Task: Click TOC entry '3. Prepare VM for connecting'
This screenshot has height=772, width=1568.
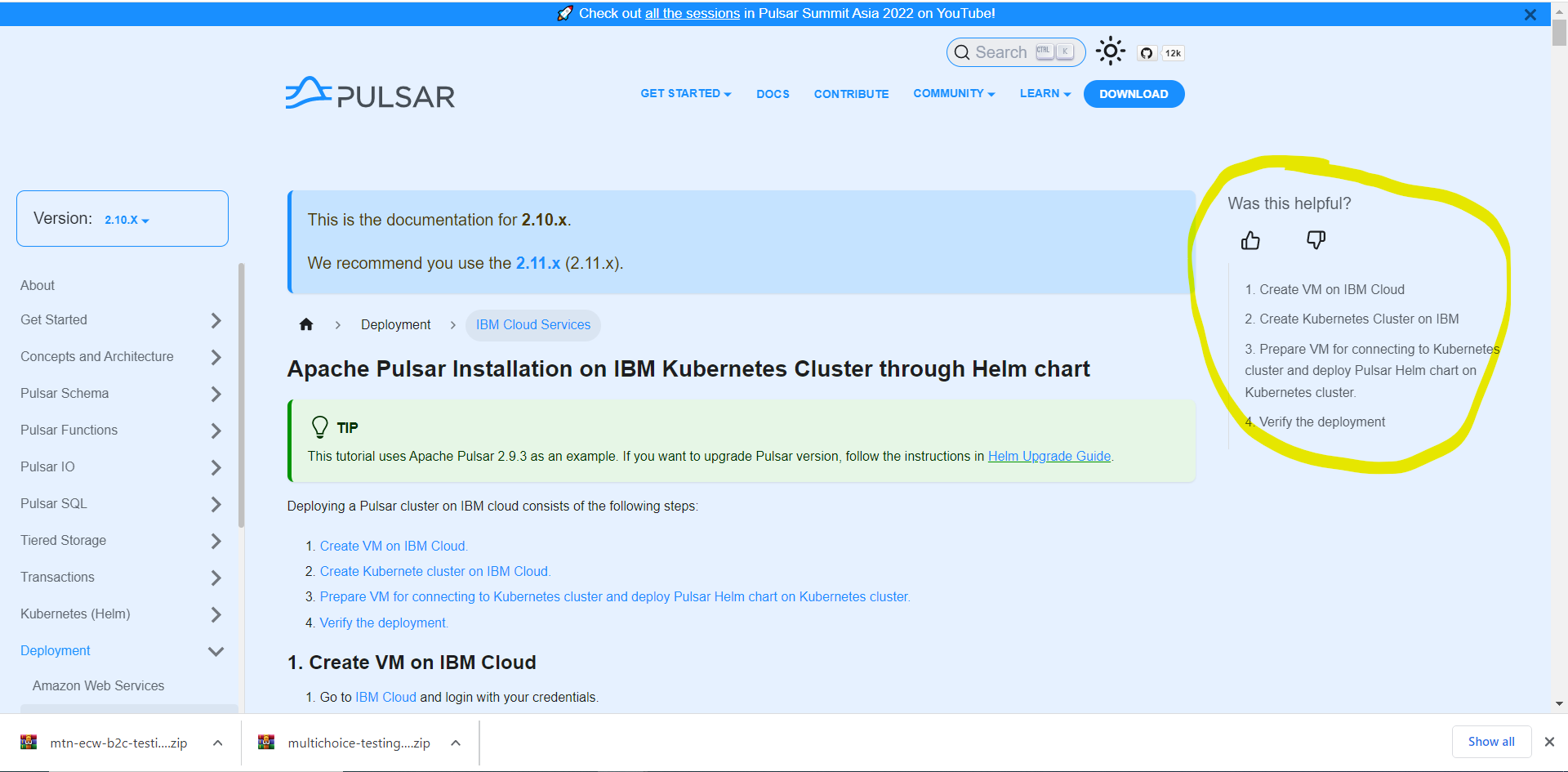Action: (1372, 370)
